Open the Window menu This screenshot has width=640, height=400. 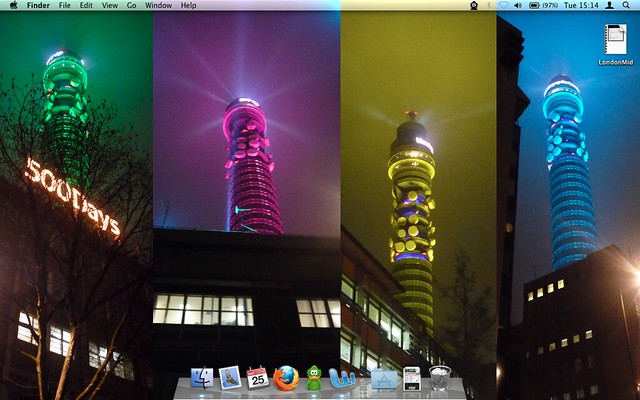click(x=158, y=5)
